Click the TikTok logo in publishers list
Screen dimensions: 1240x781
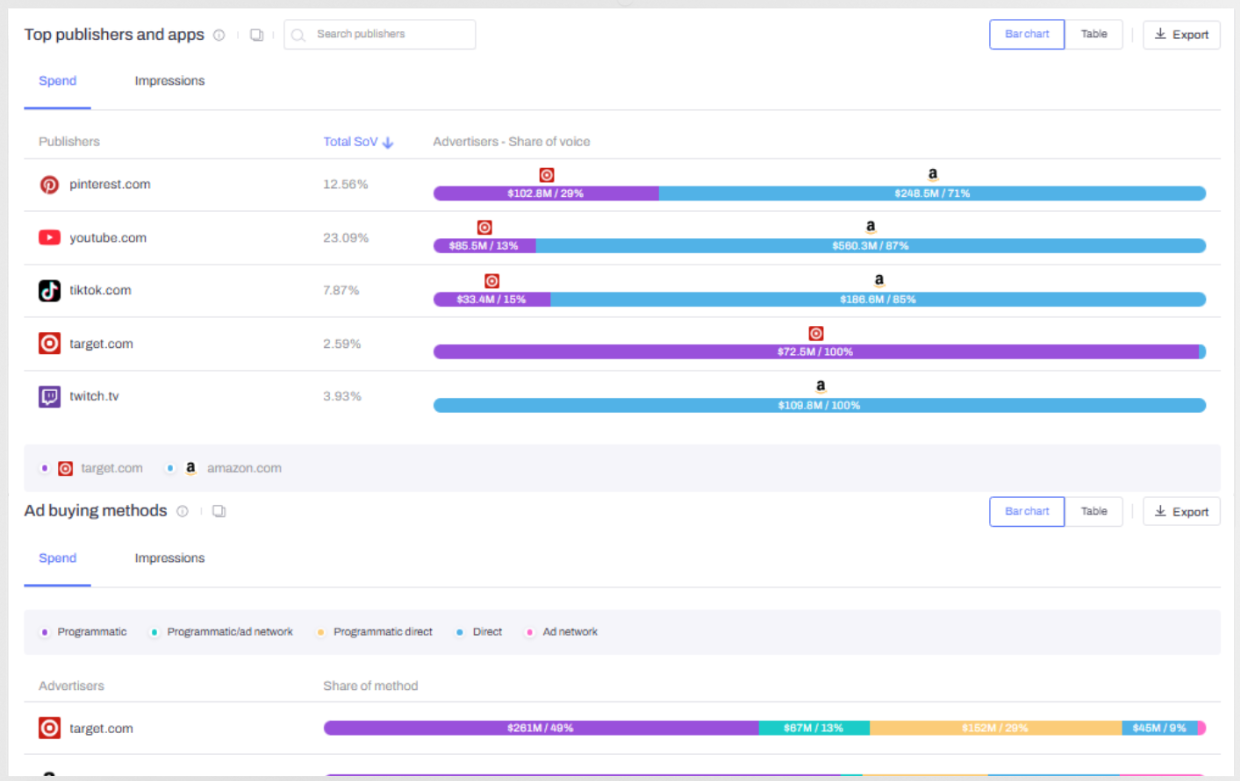coord(49,291)
